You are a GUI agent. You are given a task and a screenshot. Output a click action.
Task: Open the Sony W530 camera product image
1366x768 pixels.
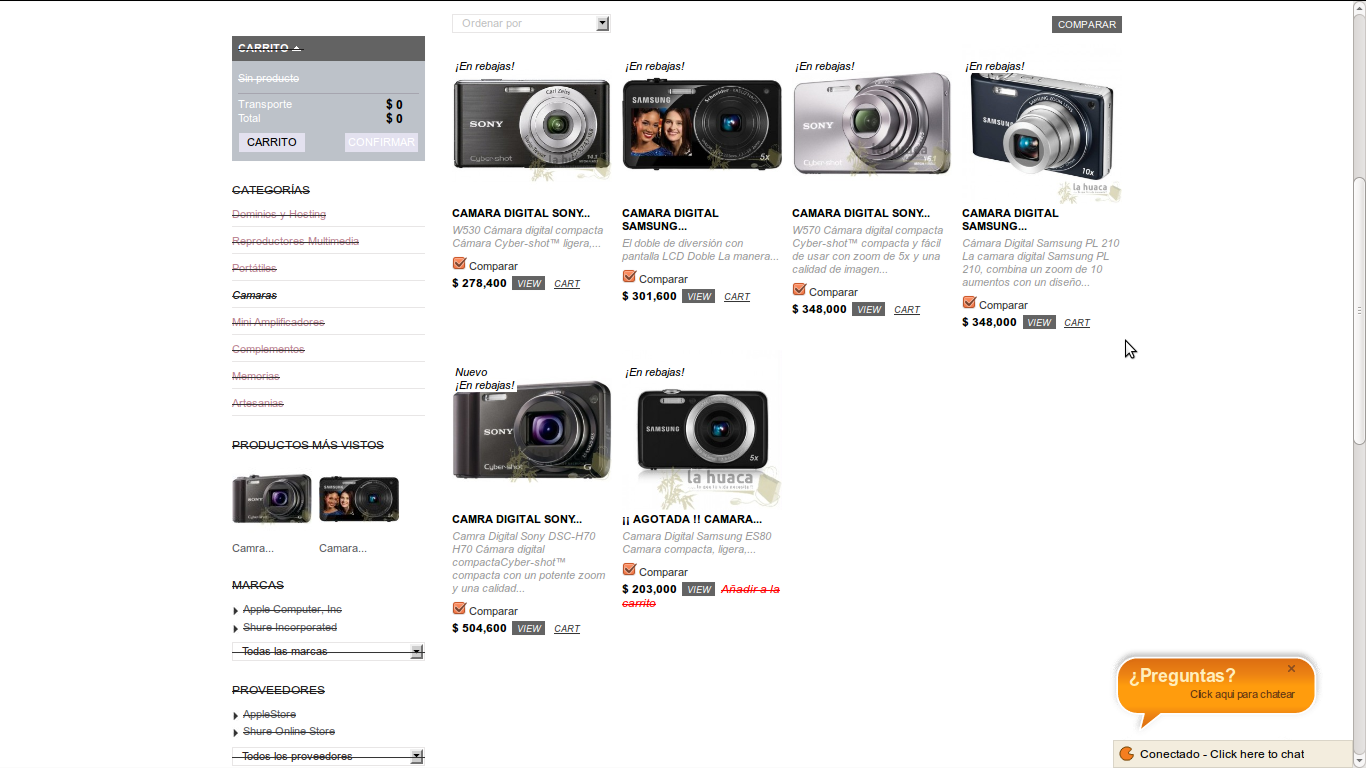point(531,125)
